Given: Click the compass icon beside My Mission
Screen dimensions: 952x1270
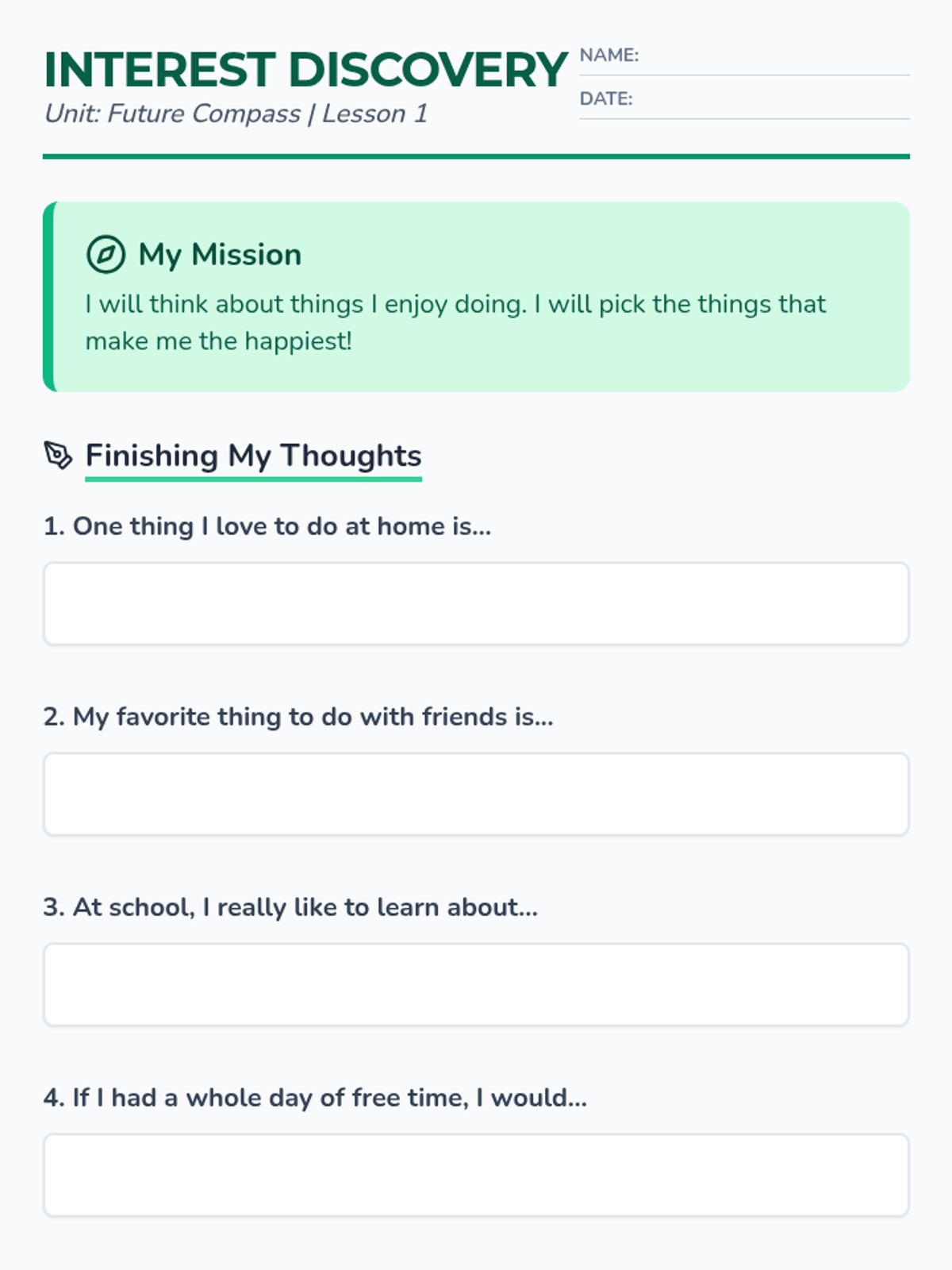Looking at the screenshot, I should [106, 255].
